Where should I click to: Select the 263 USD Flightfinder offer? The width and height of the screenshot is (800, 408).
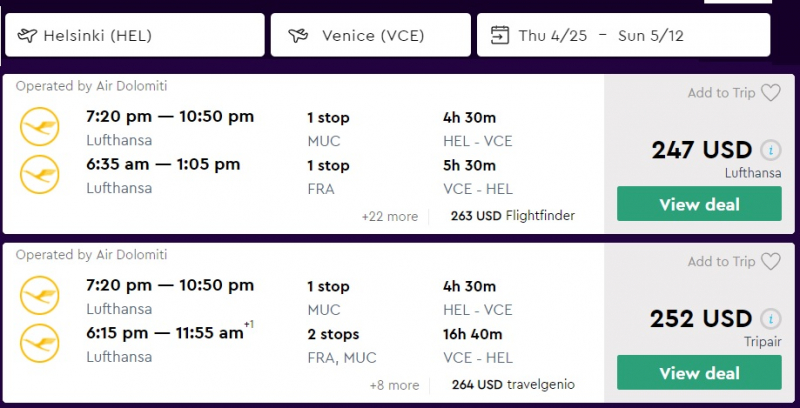pos(513,215)
